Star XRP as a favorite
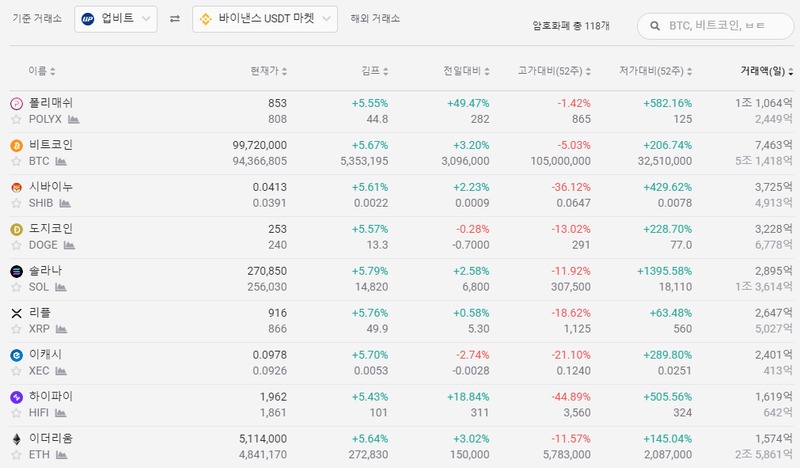 (x=16, y=329)
